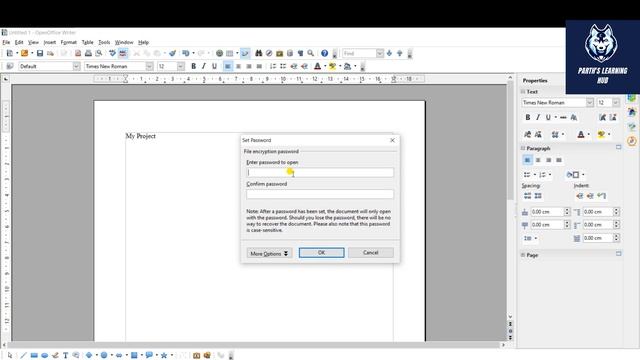Collapse the Paragraph section in sidebar
This screenshot has height=360, width=640.
(x=523, y=148)
